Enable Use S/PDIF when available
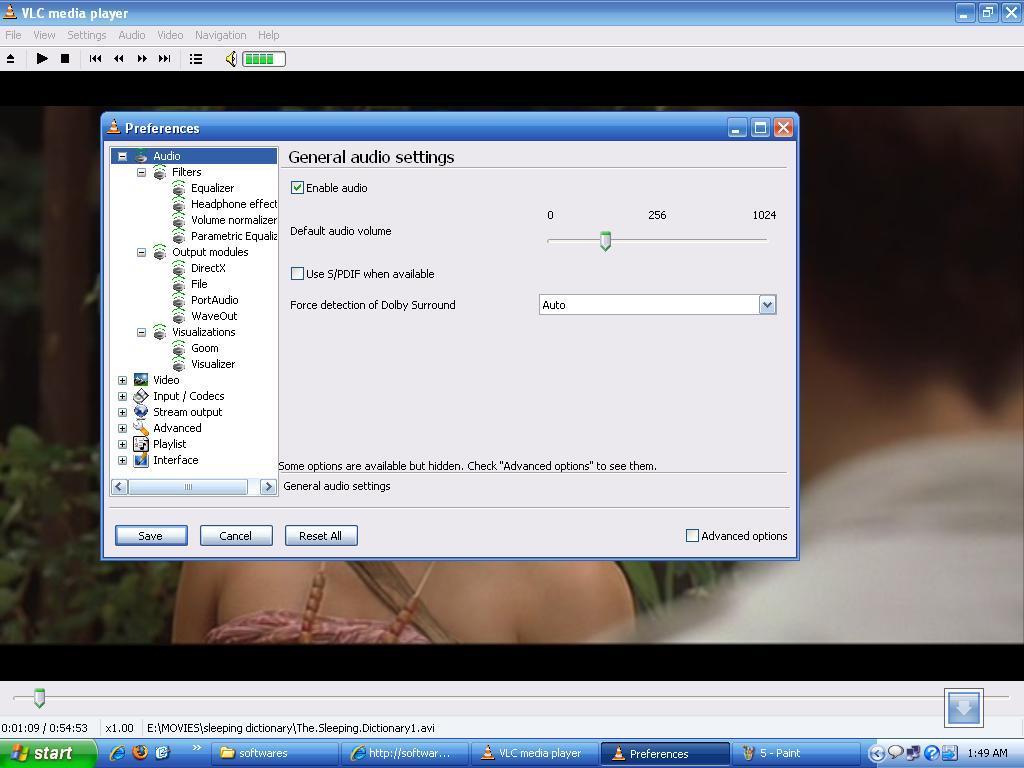Image resolution: width=1024 pixels, height=768 pixels. pyautogui.click(x=297, y=273)
